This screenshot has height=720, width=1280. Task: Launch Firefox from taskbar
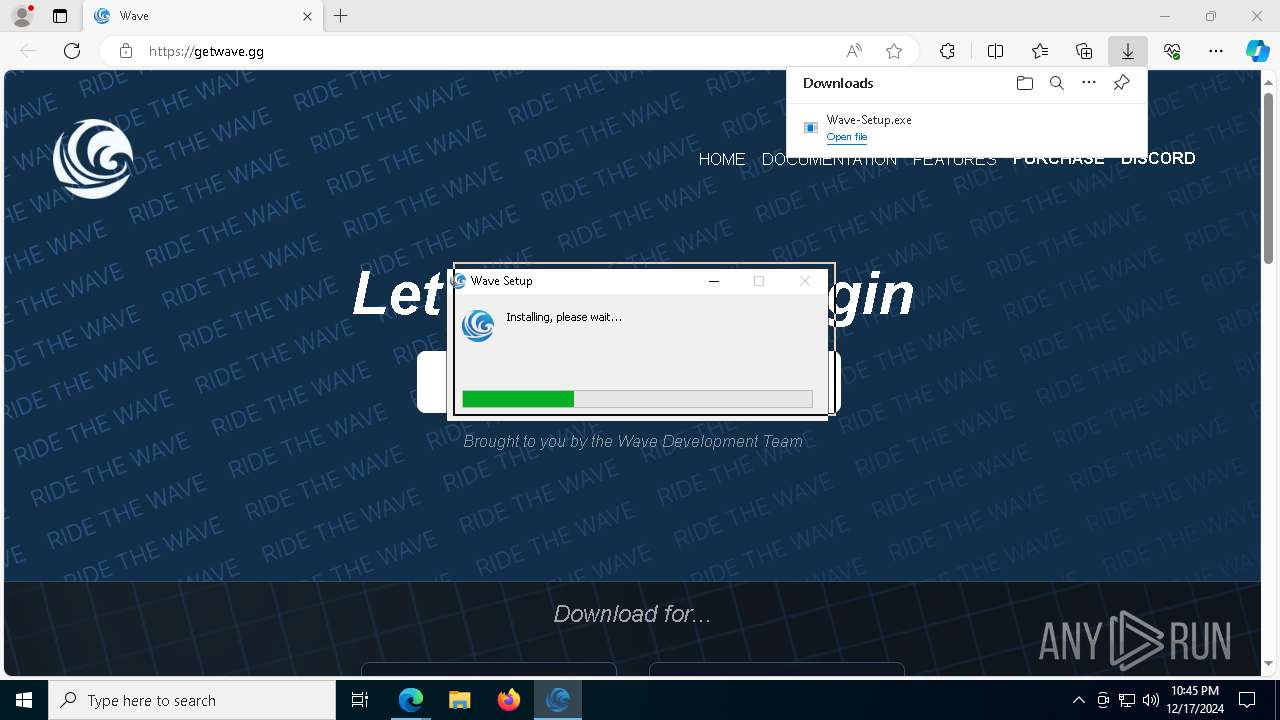(509, 700)
